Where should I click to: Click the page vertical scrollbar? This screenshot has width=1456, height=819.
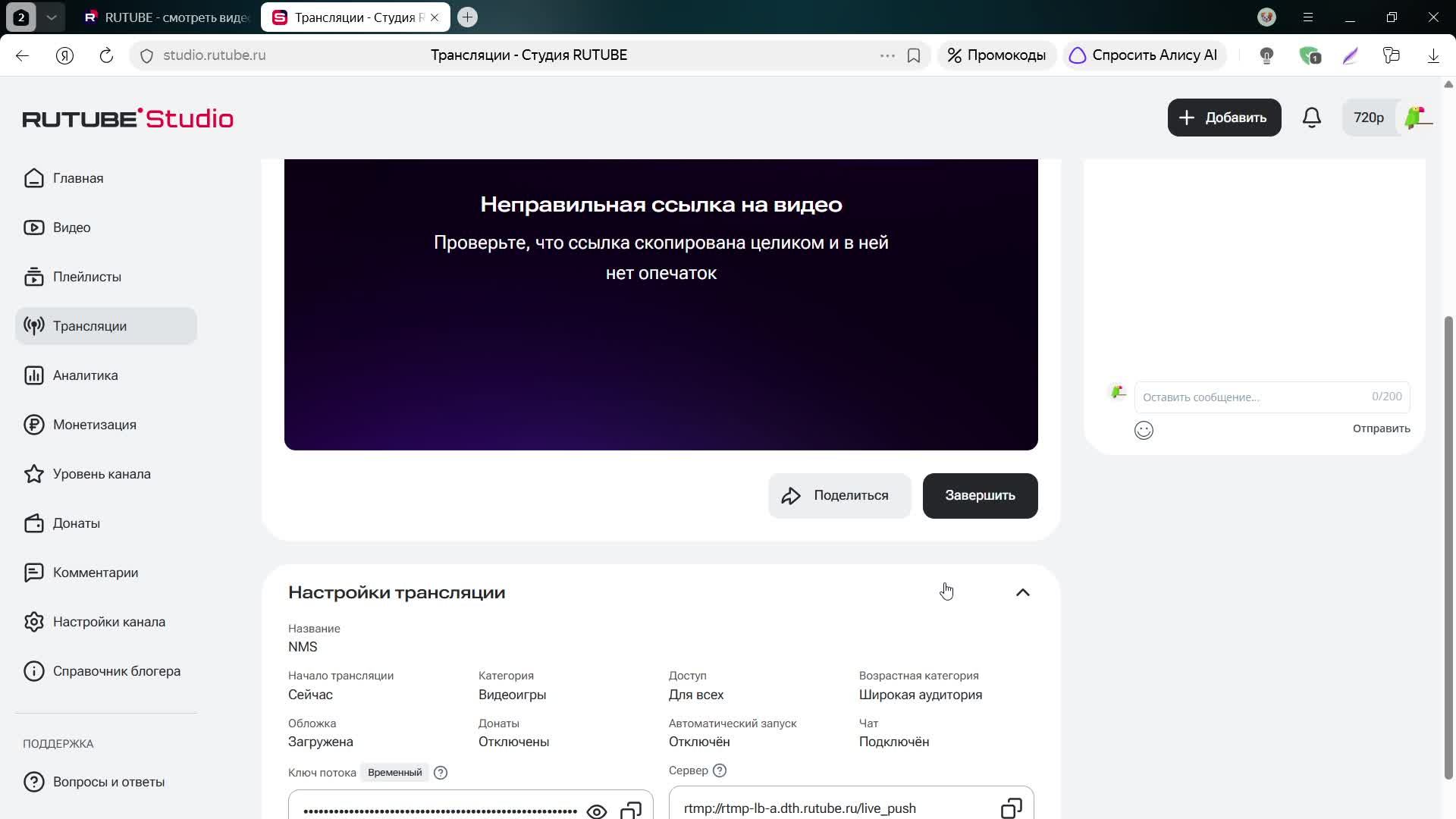pos(1448,546)
